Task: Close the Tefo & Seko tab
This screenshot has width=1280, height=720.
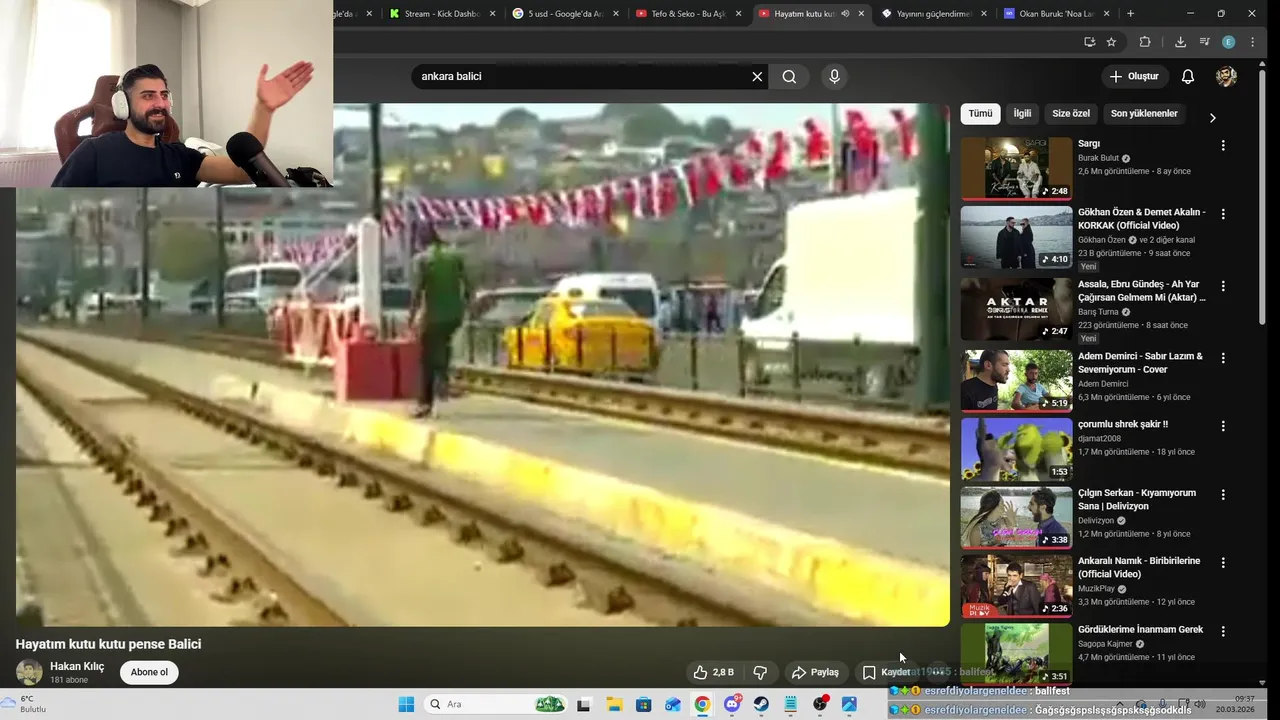Action: pyautogui.click(x=738, y=14)
